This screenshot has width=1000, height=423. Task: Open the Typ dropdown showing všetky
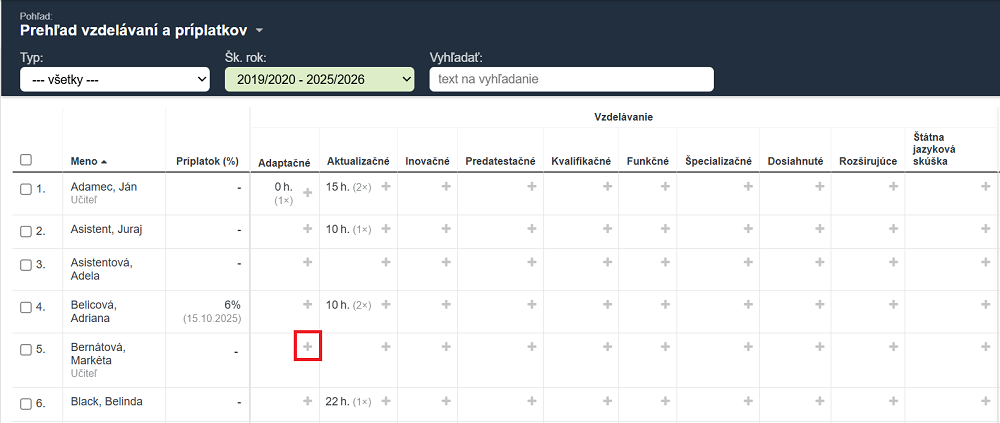115,80
